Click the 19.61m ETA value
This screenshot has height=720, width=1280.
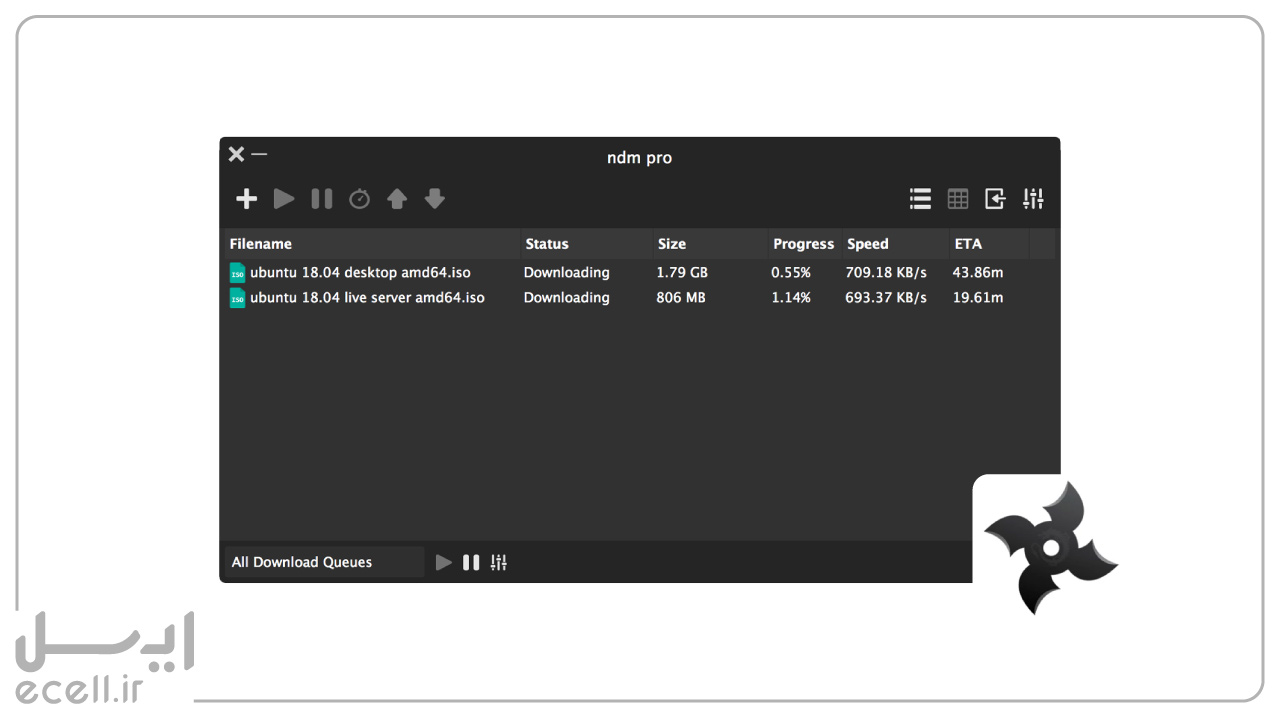[x=978, y=297]
